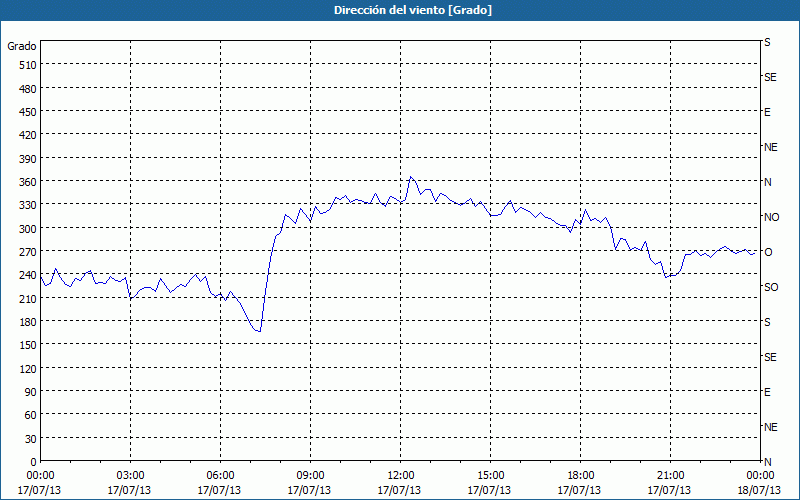The image size is (800, 500).
Task: Click the "18:00" time label
Action: click(581, 476)
